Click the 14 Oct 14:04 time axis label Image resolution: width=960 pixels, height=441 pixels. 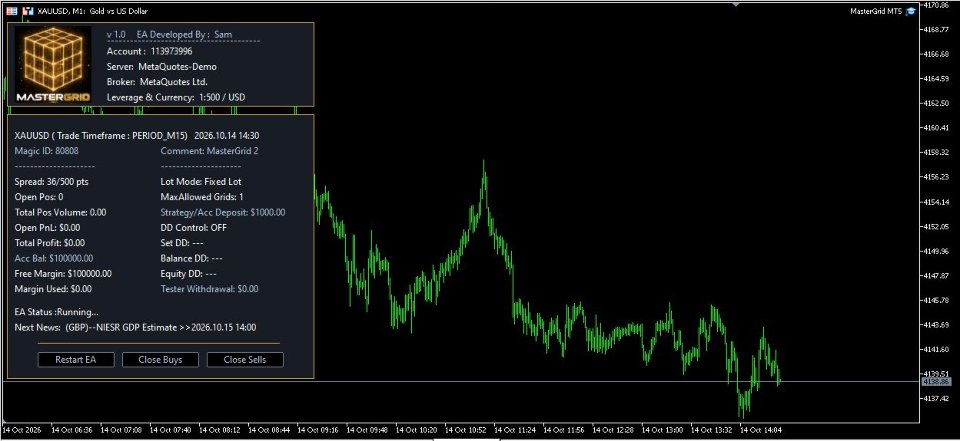click(762, 430)
